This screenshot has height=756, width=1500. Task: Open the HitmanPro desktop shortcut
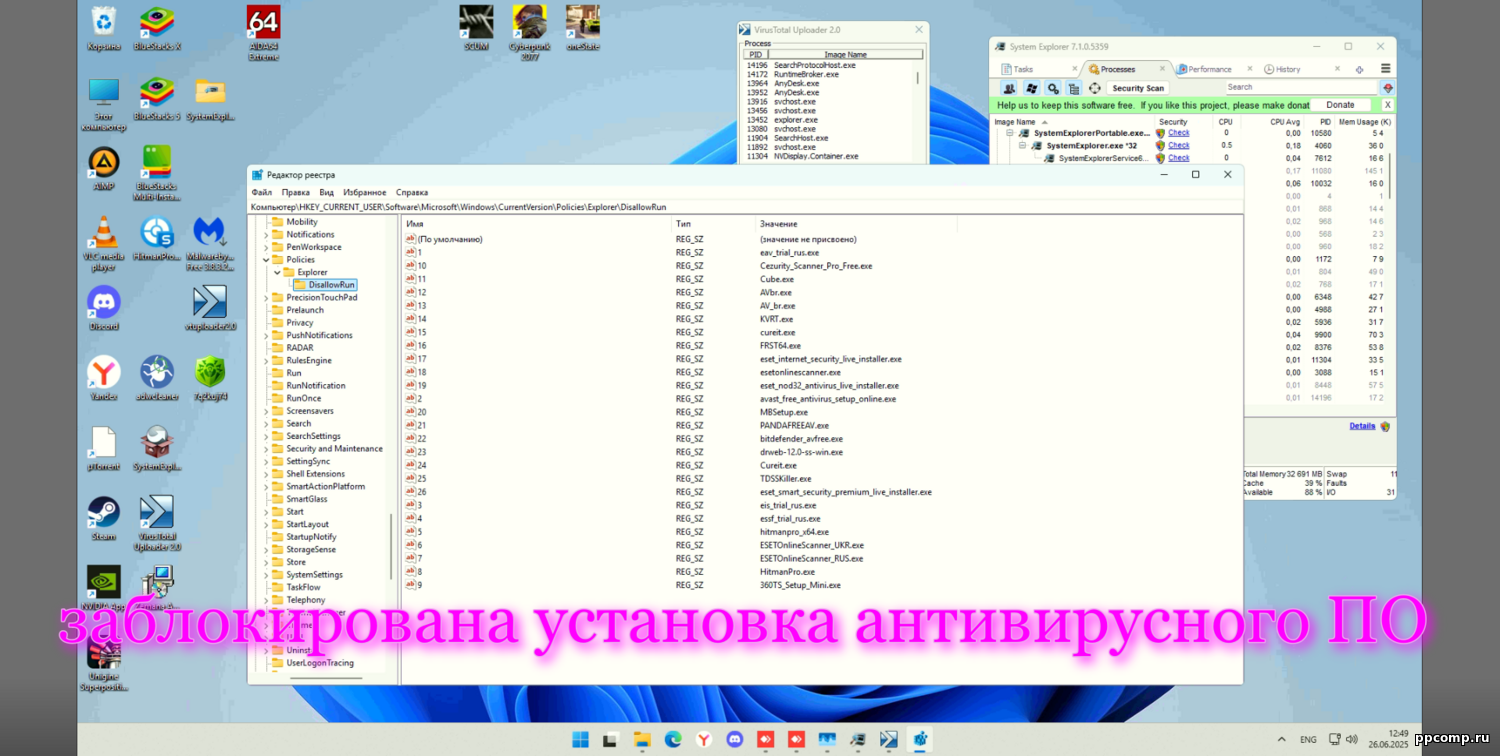[x=157, y=238]
